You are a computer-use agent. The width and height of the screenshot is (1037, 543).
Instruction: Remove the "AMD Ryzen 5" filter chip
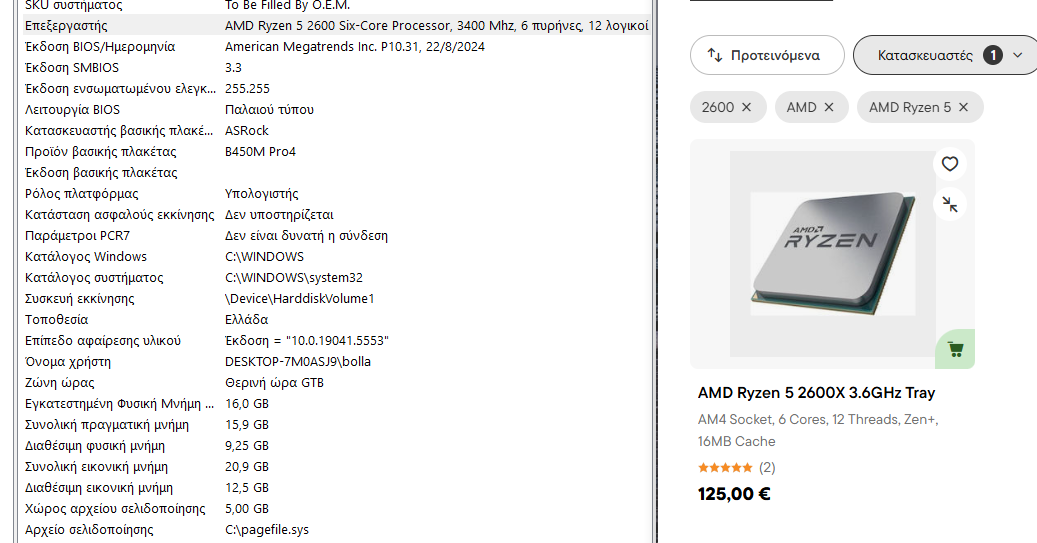click(x=963, y=107)
